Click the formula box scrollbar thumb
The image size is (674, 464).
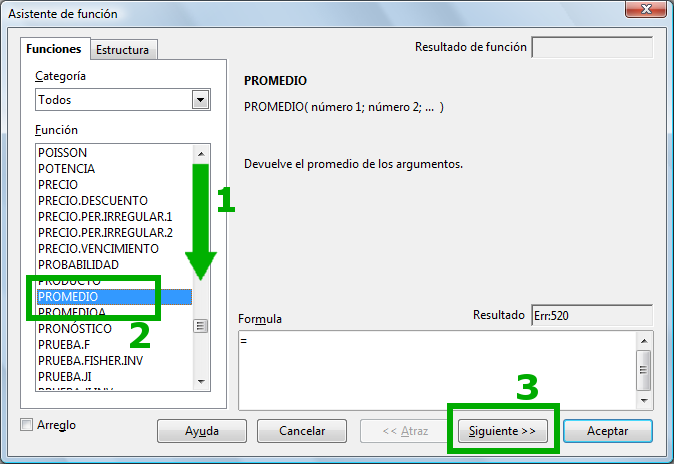click(643, 370)
